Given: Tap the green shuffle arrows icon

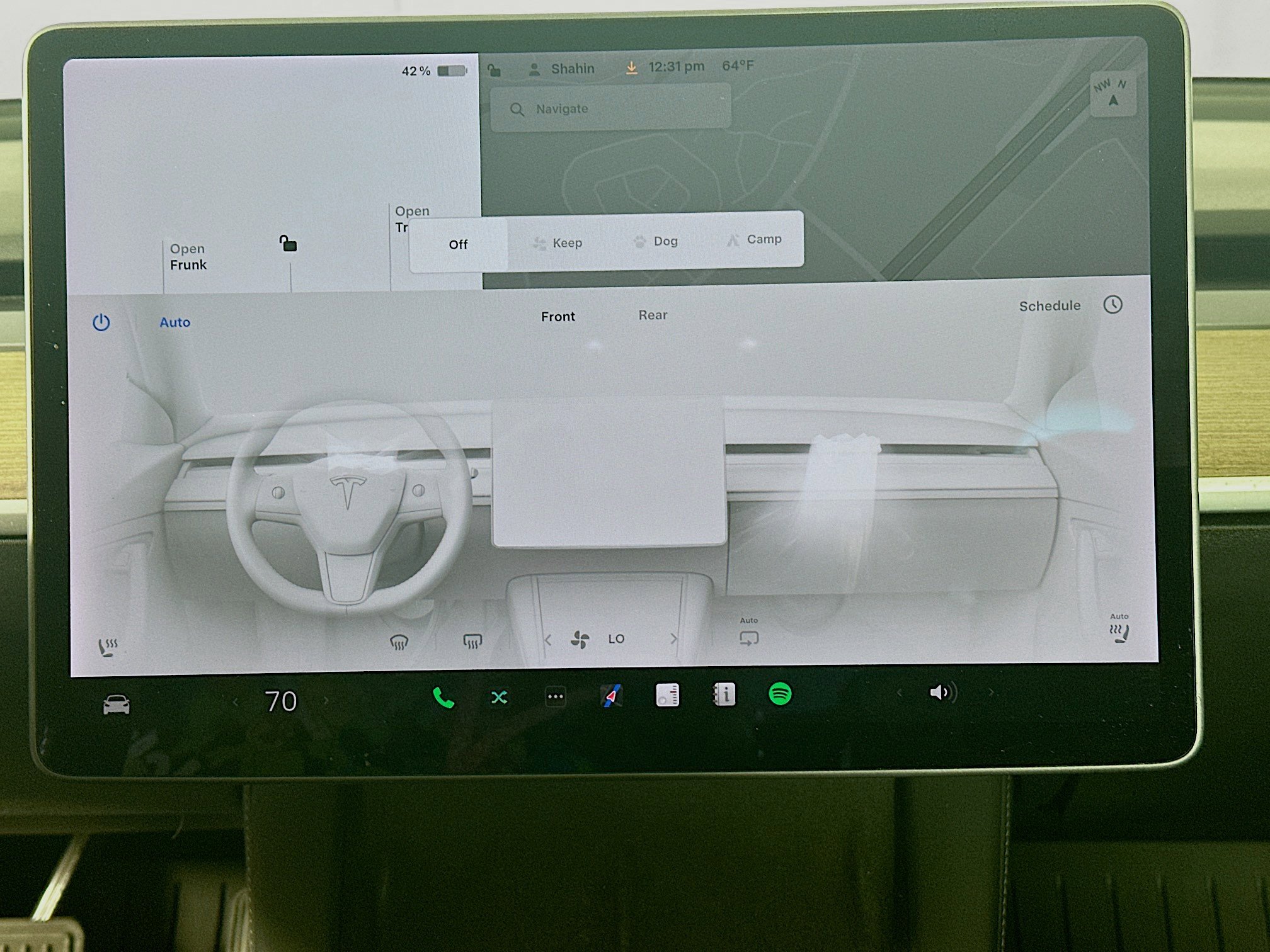Looking at the screenshot, I should pyautogui.click(x=499, y=698).
